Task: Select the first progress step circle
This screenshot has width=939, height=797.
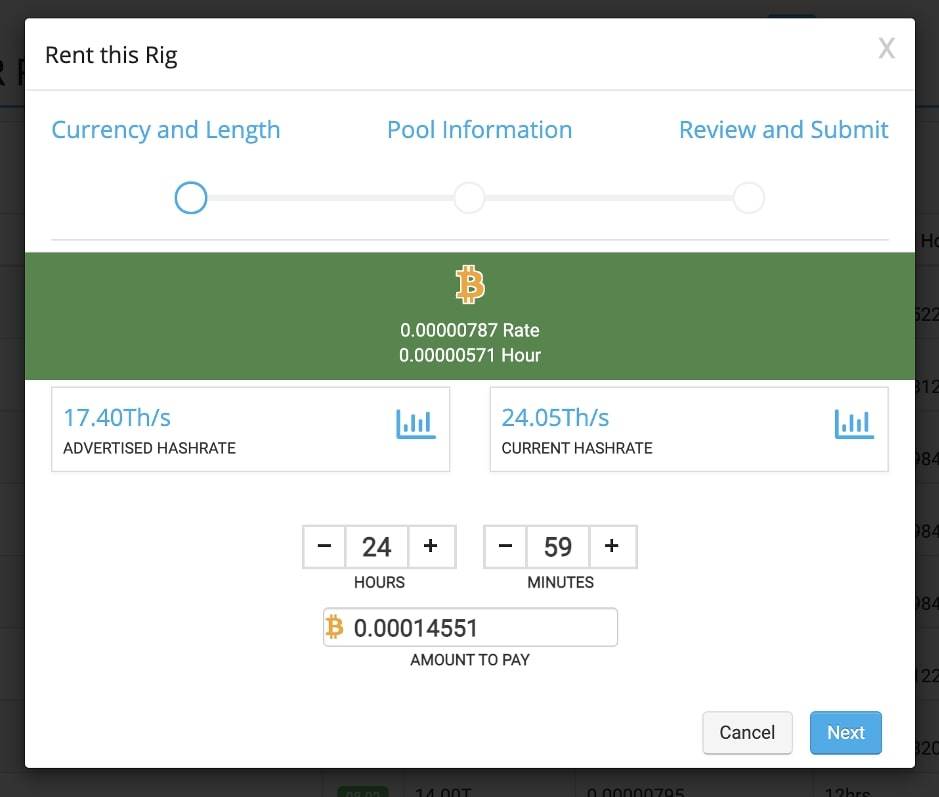Action: click(190, 198)
